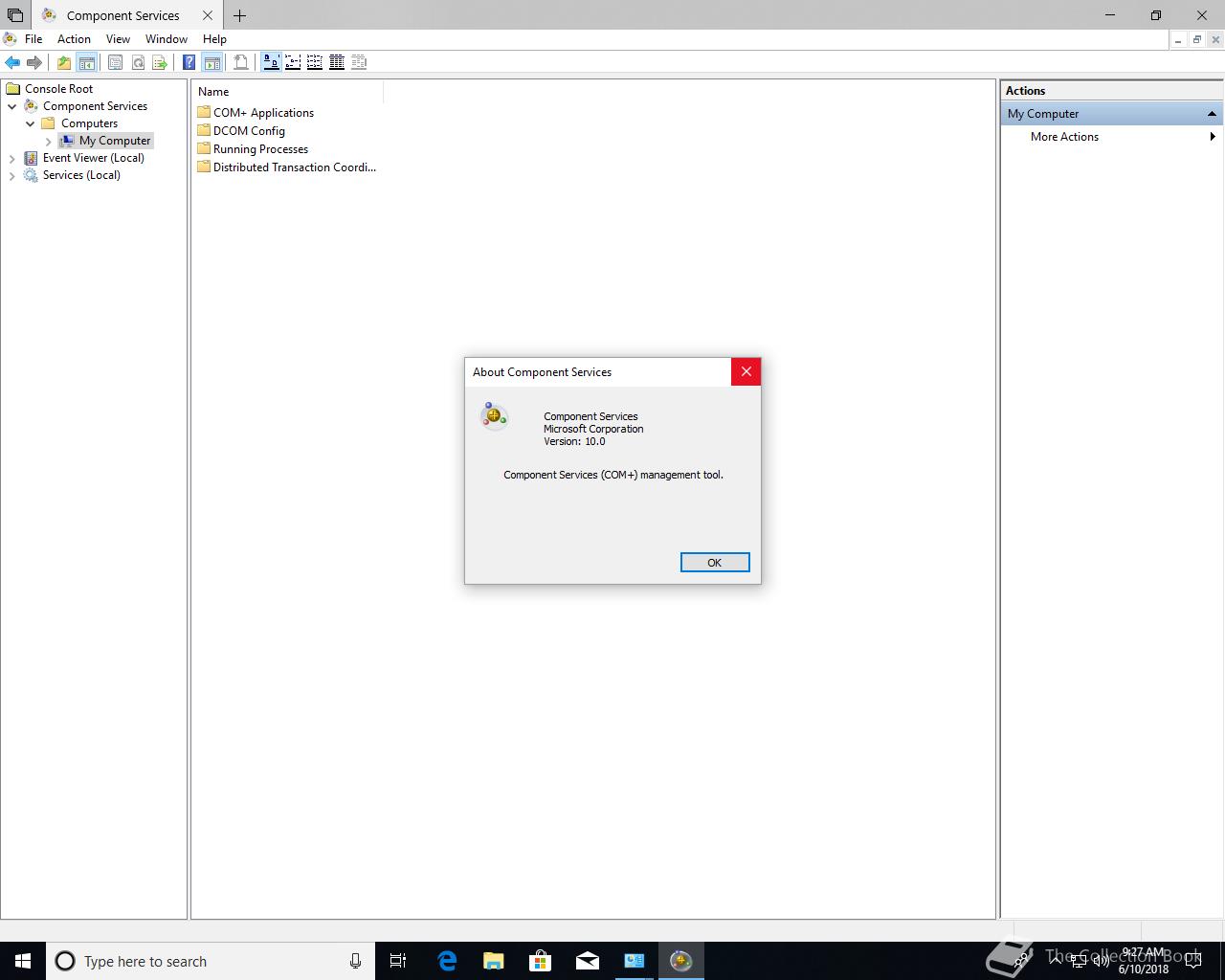Launch Microsoft Edge from the taskbar
Image resolution: width=1225 pixels, height=980 pixels.
click(447, 961)
